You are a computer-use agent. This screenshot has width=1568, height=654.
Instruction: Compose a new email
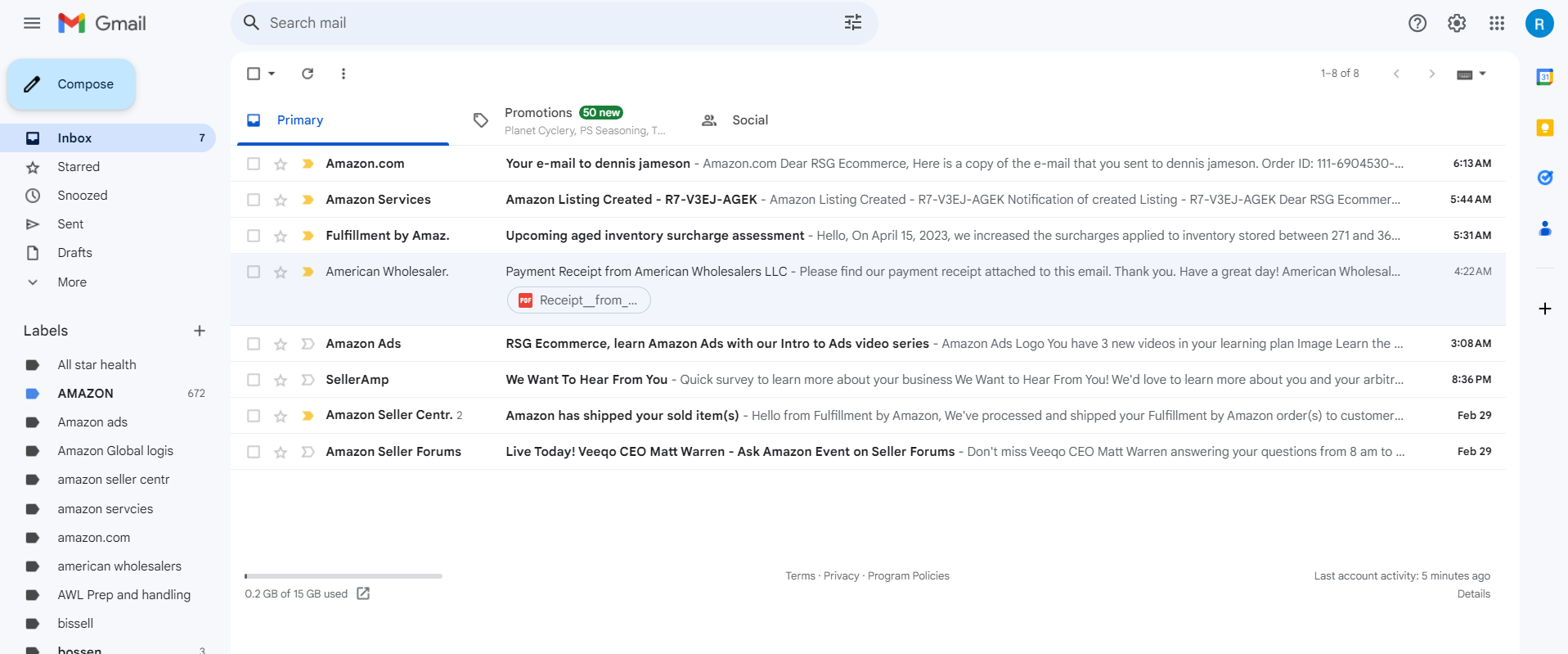[71, 84]
